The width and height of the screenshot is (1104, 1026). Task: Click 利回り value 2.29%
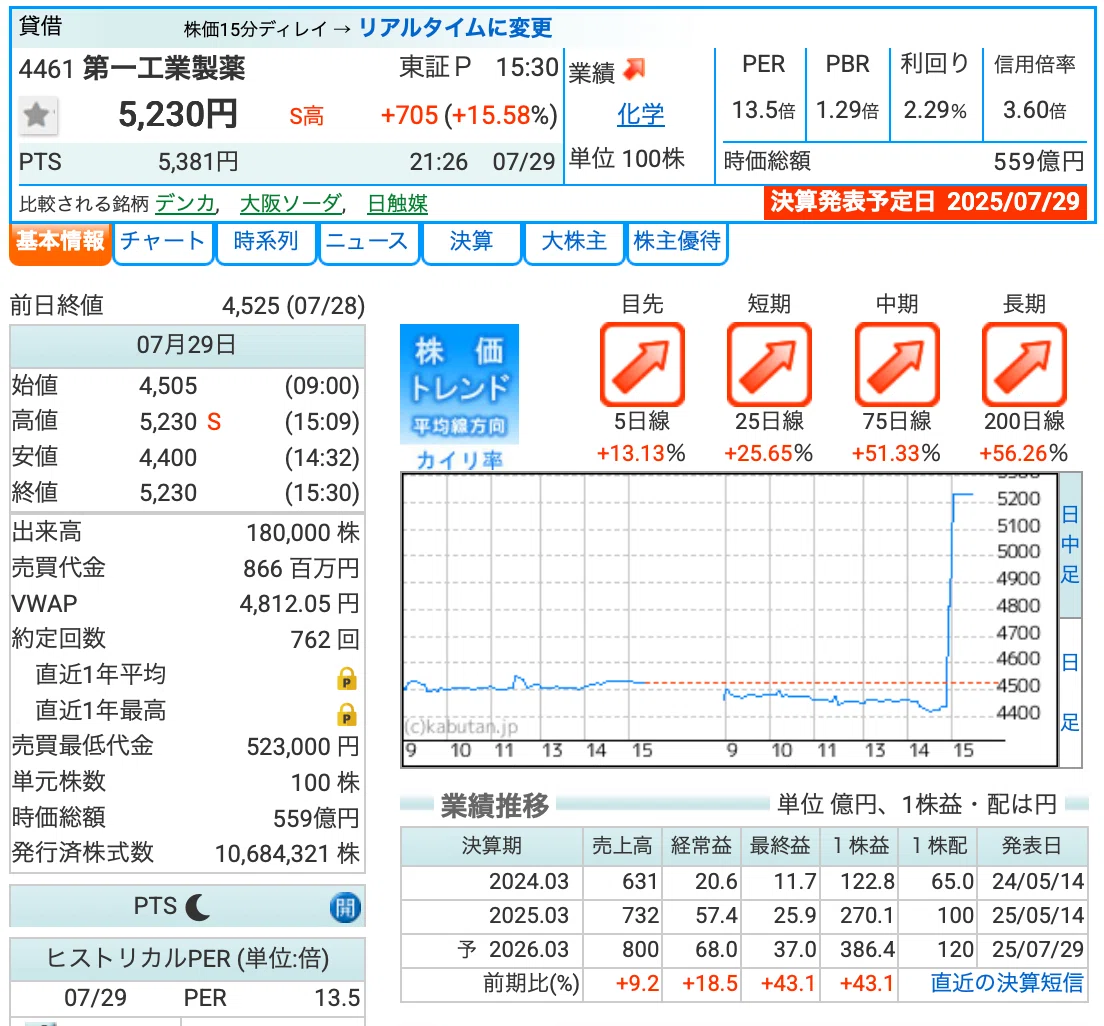click(x=935, y=110)
